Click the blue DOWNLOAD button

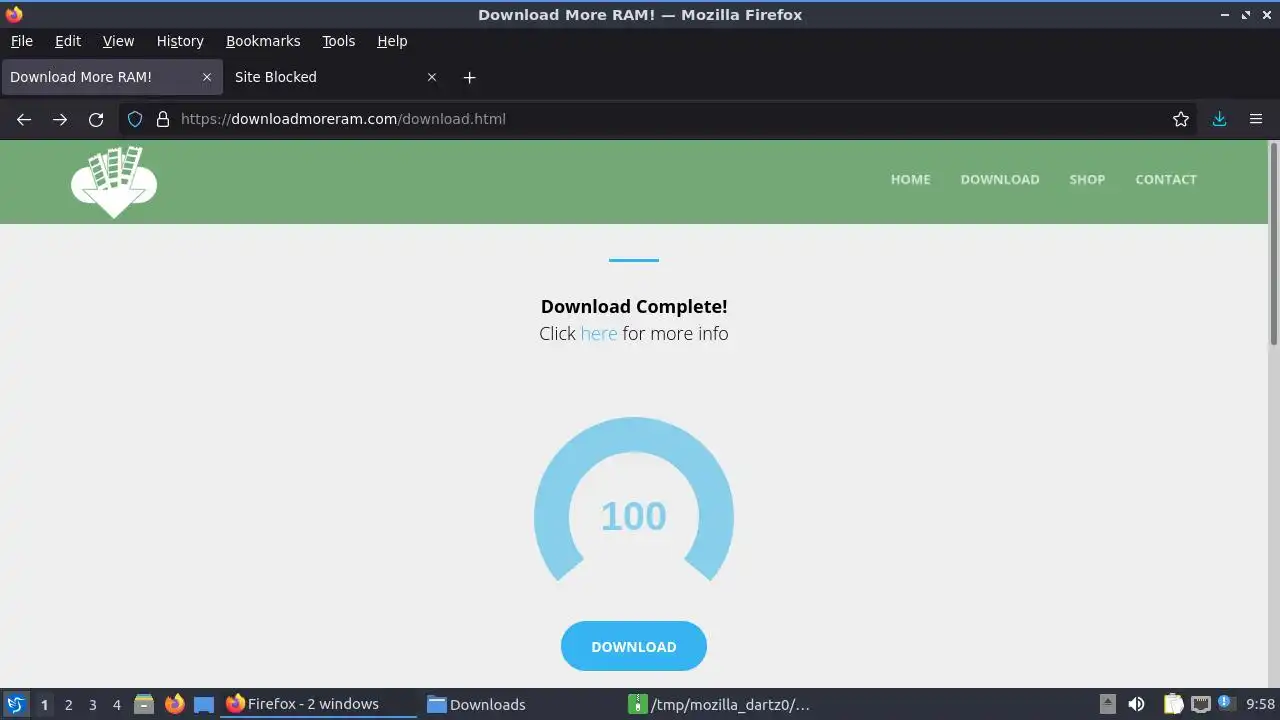pyautogui.click(x=634, y=647)
